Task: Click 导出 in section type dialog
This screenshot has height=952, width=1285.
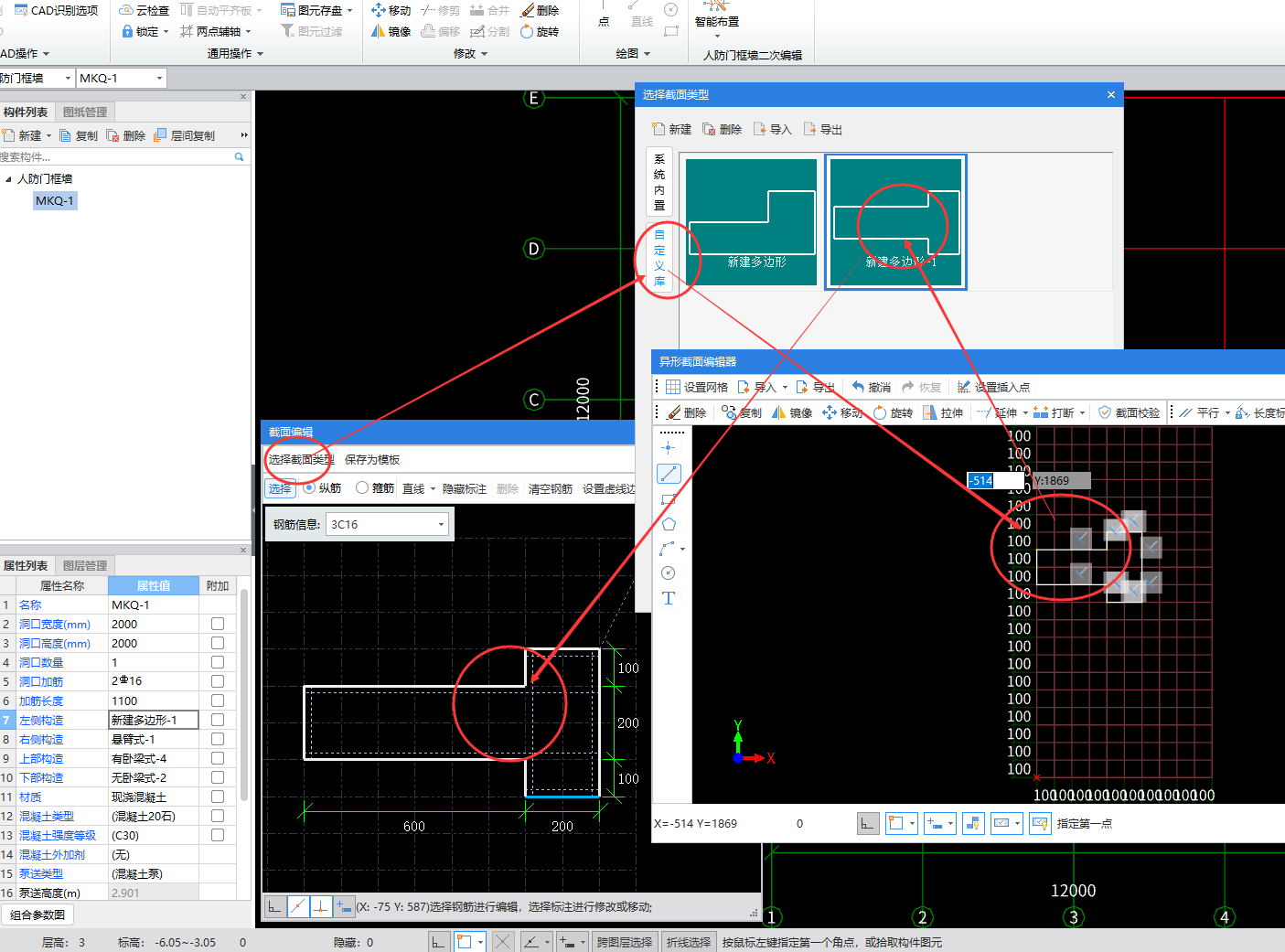Action: (822, 129)
